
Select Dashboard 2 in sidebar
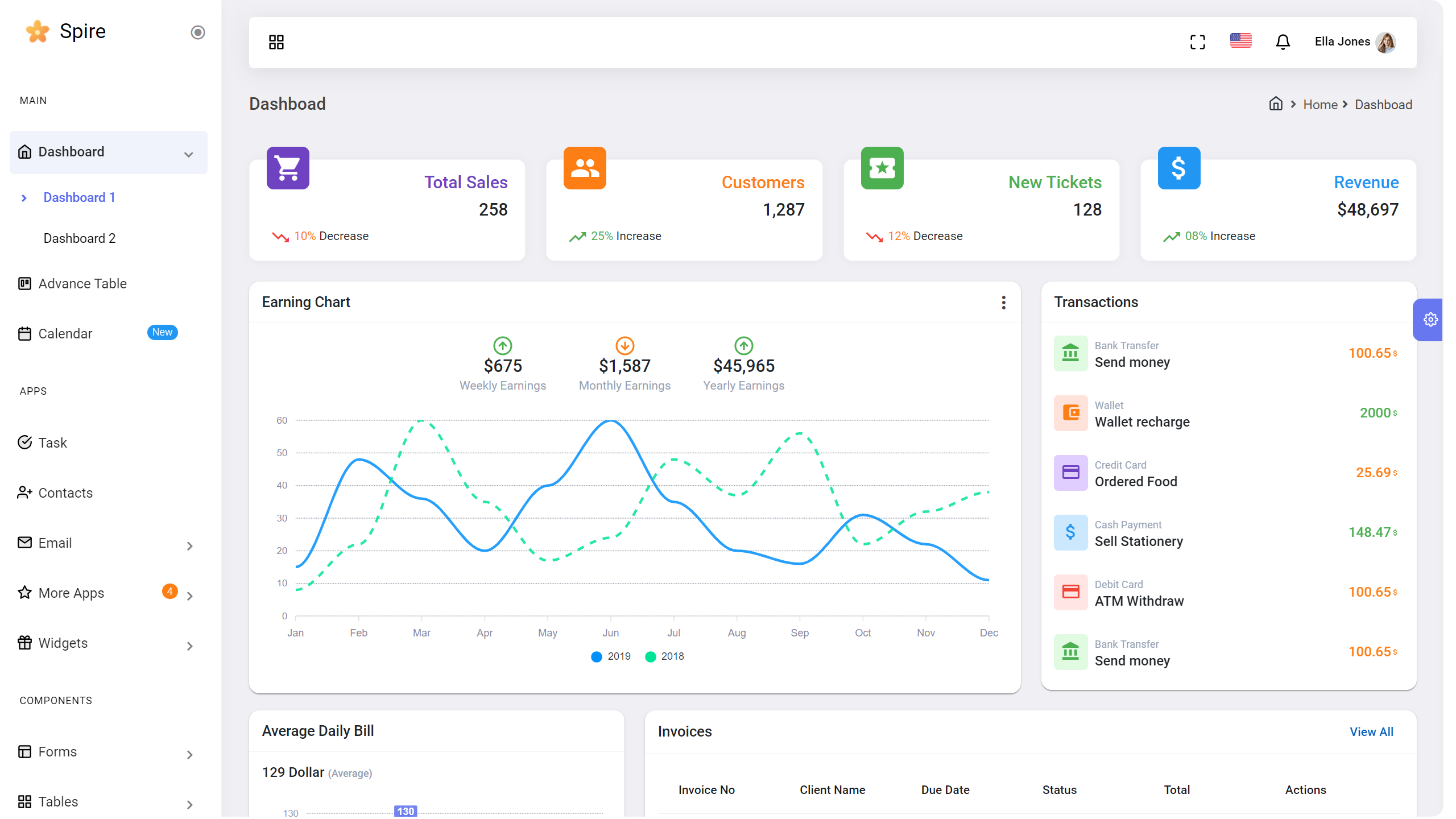[80, 238]
